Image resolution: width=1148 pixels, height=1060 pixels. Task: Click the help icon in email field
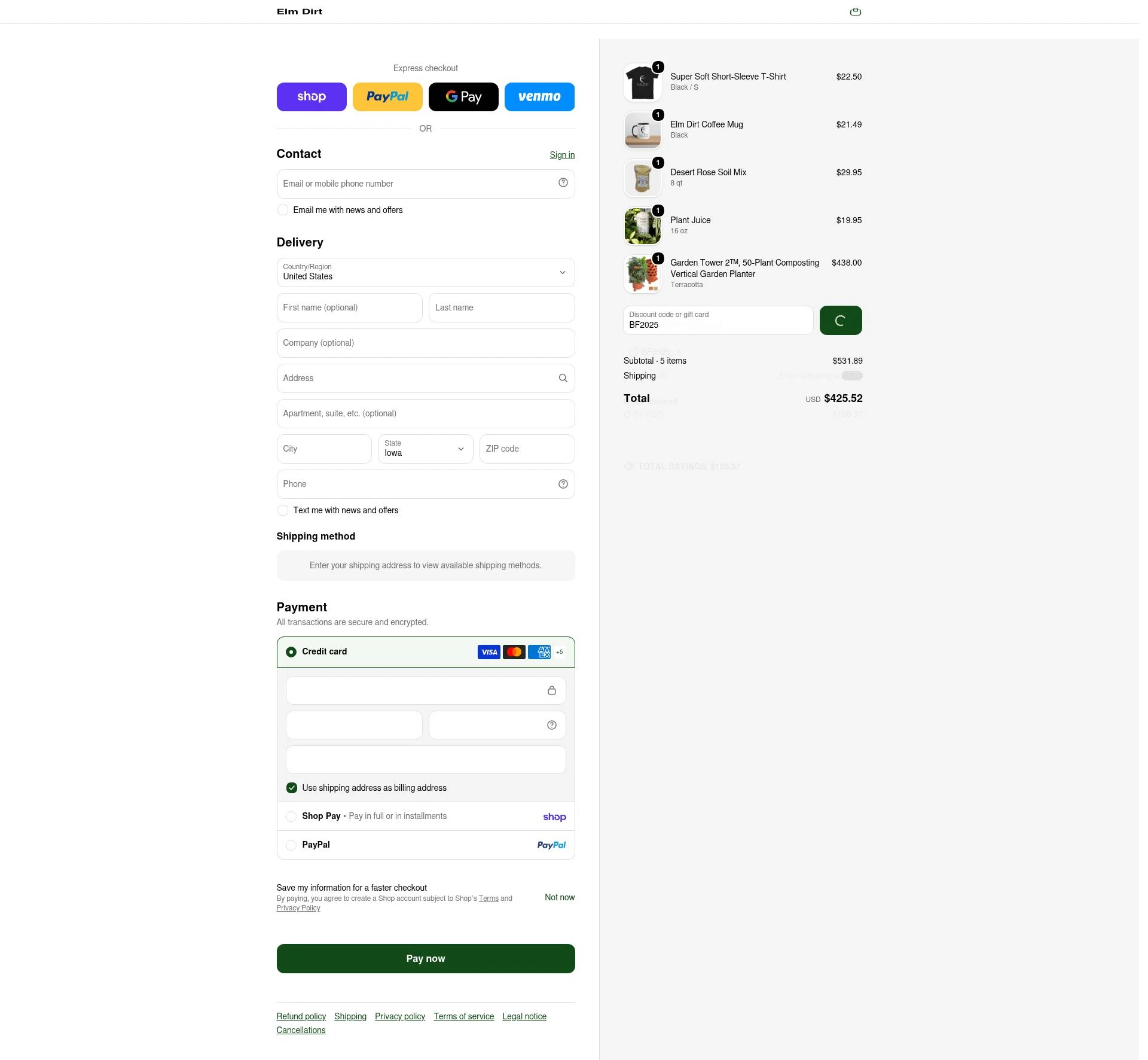pos(563,183)
